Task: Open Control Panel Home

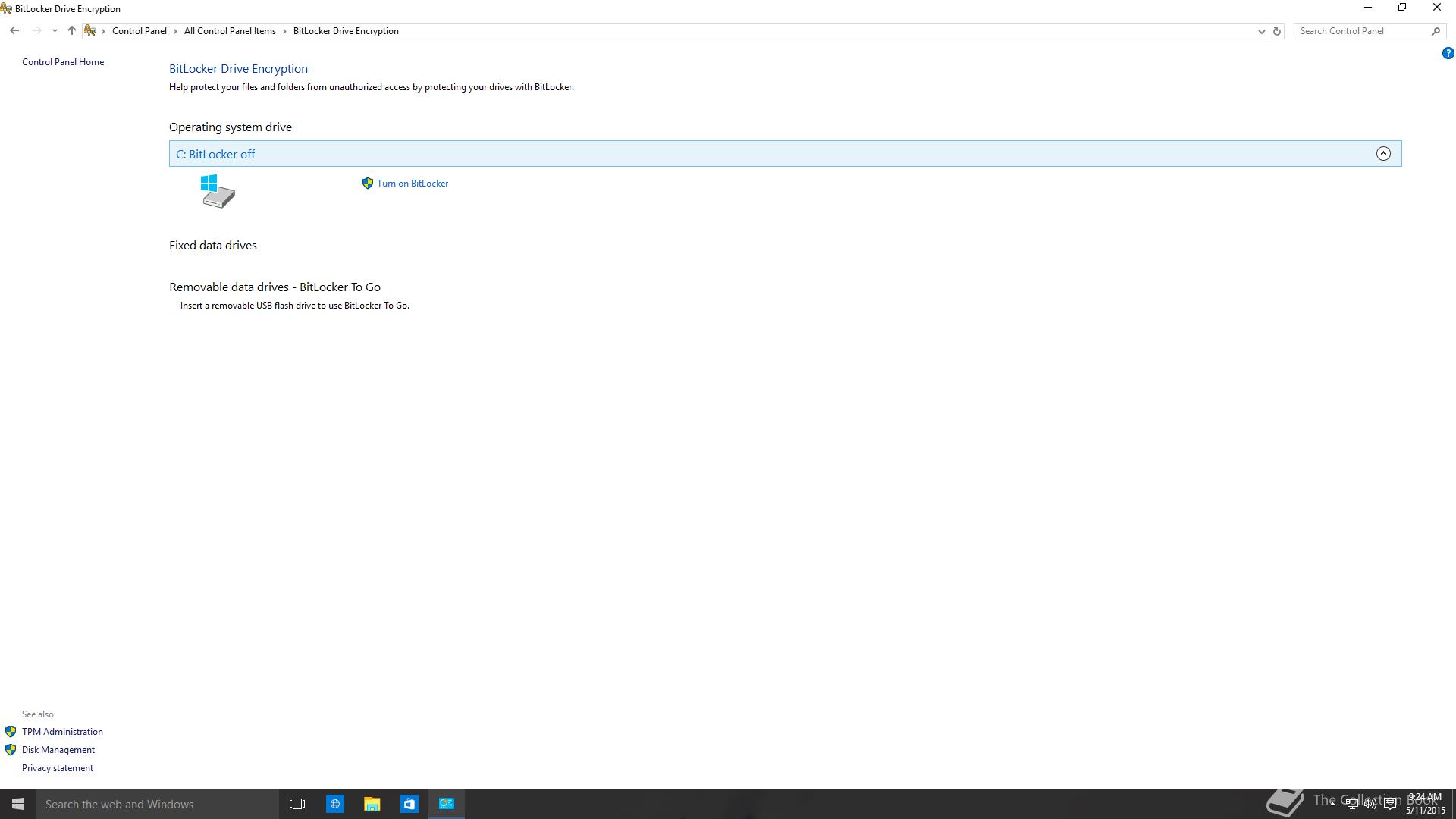Action: [x=63, y=62]
